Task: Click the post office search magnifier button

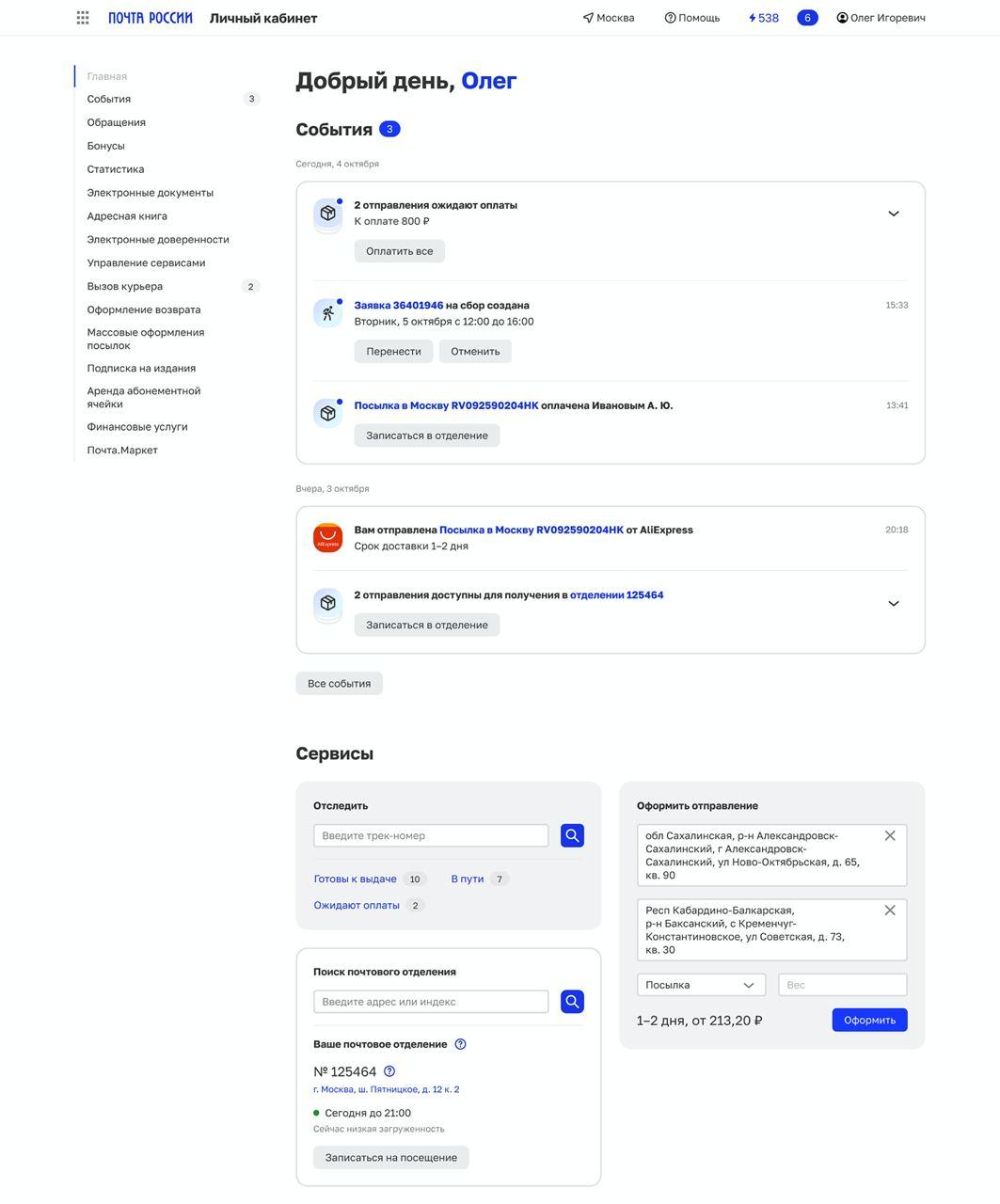Action: [572, 1002]
